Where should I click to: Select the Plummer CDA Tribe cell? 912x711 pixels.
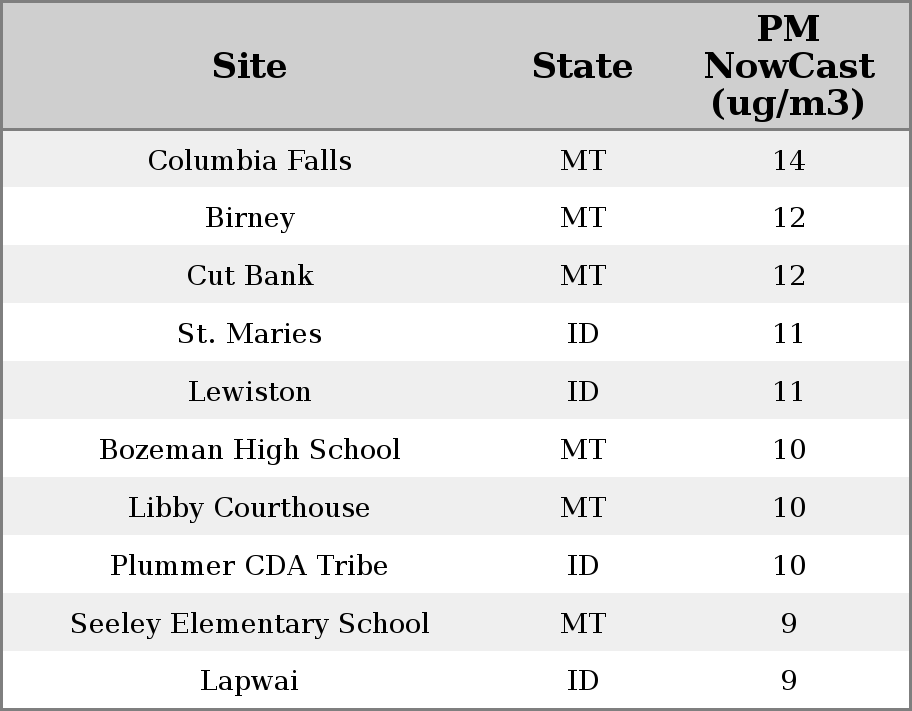250,566
